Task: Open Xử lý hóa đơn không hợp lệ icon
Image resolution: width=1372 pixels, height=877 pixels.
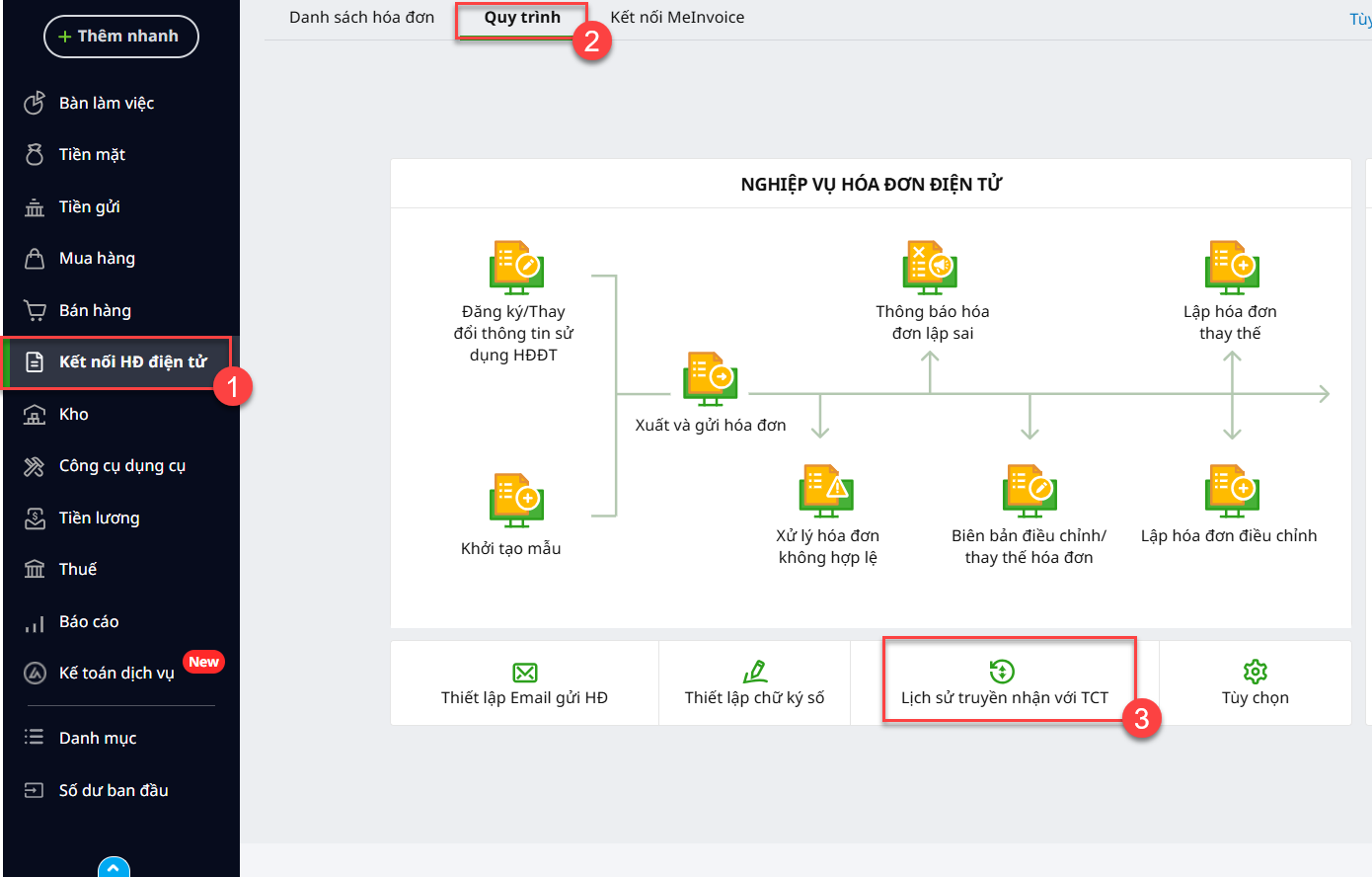Action: point(826,491)
